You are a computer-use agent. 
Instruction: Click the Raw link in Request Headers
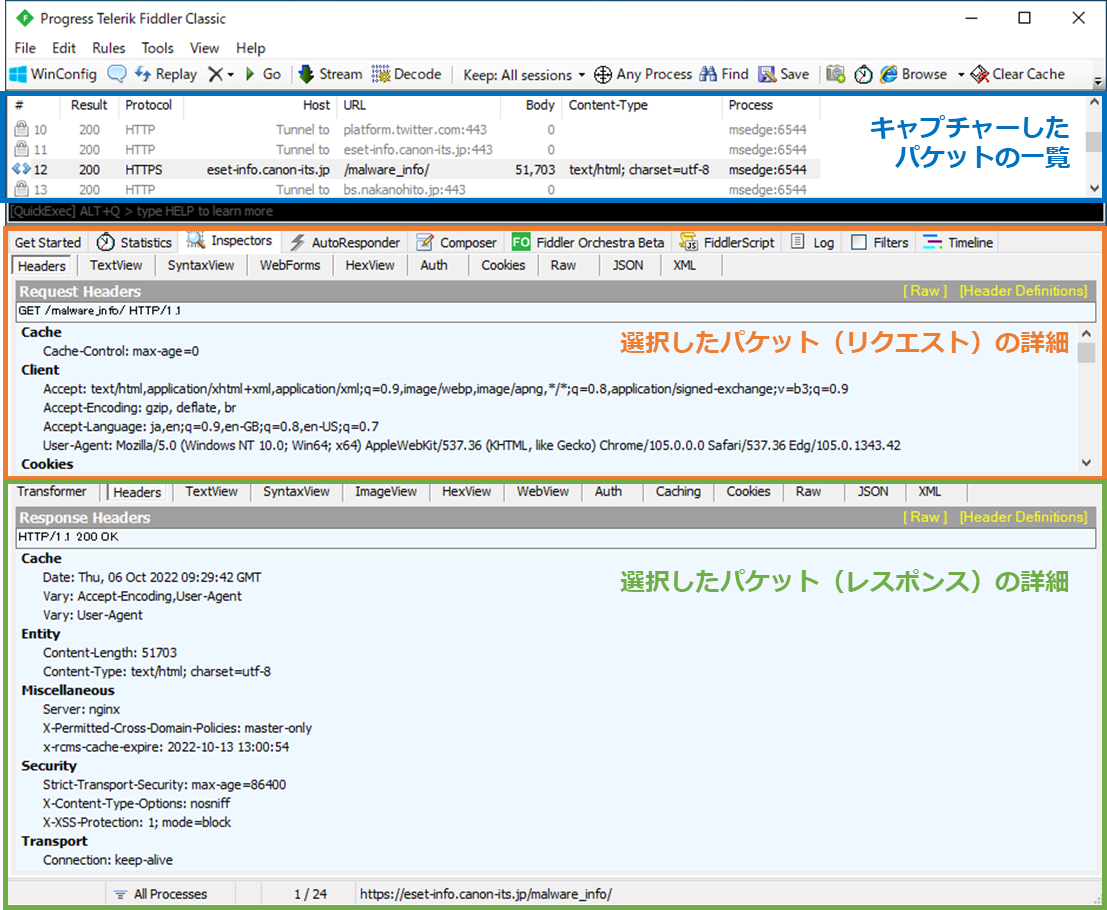pyautogui.click(x=924, y=291)
